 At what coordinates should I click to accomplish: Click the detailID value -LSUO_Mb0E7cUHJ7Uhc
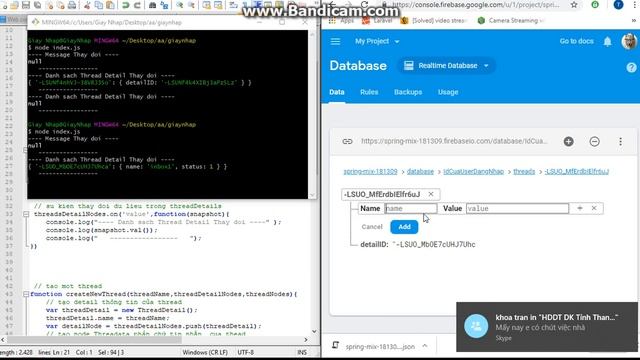434,244
